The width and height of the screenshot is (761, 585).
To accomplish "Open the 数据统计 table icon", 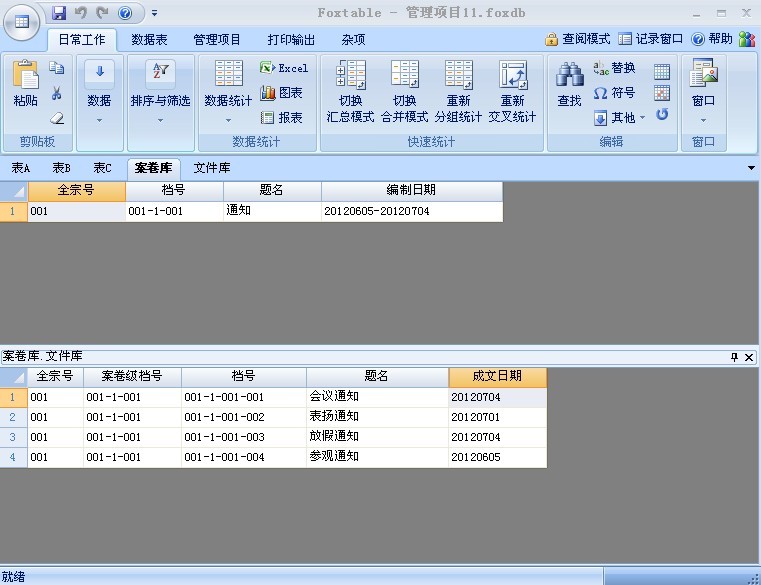I will click(229, 73).
